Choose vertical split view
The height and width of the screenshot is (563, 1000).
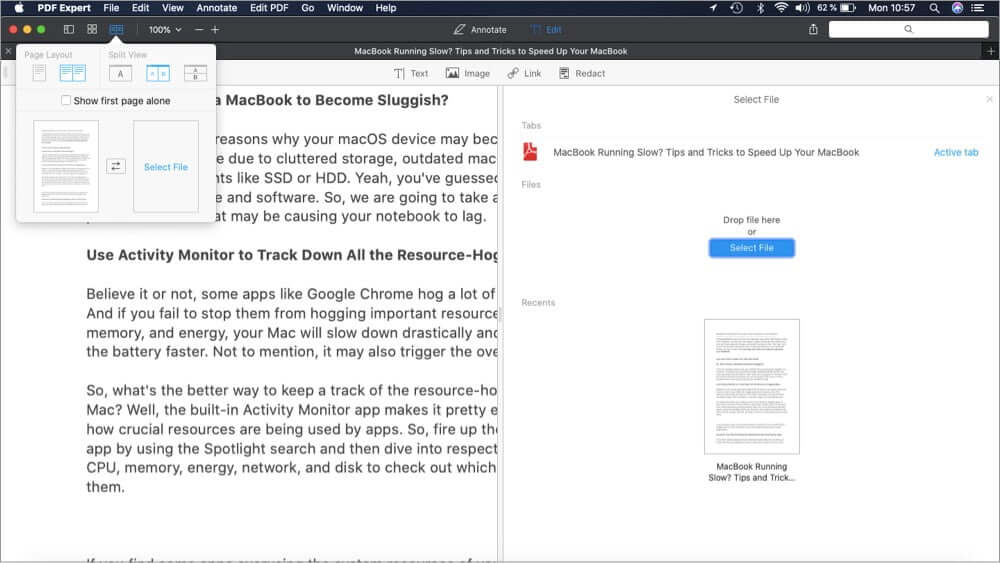[158, 73]
